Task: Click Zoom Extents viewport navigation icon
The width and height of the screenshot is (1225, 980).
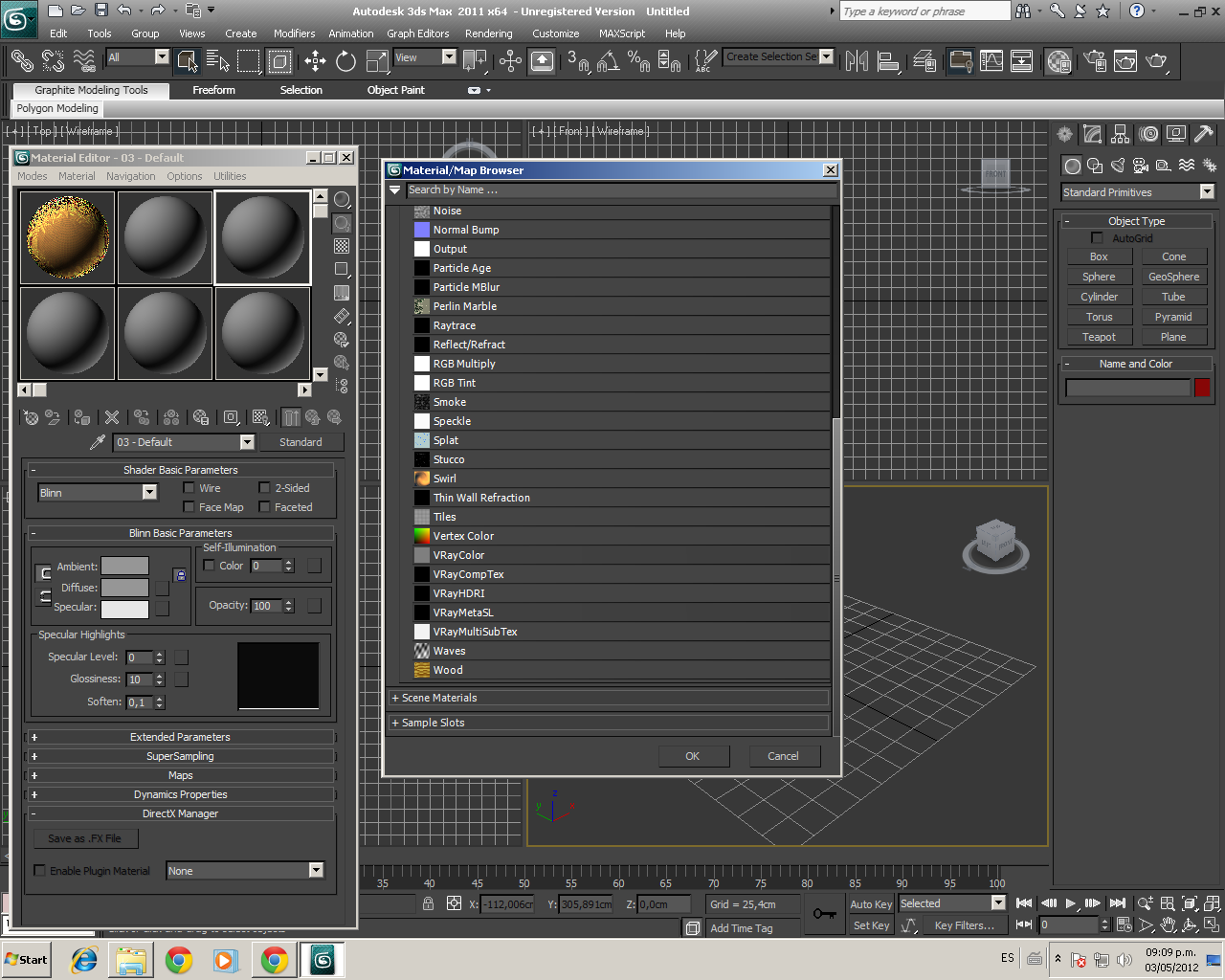Action: coord(1190,903)
